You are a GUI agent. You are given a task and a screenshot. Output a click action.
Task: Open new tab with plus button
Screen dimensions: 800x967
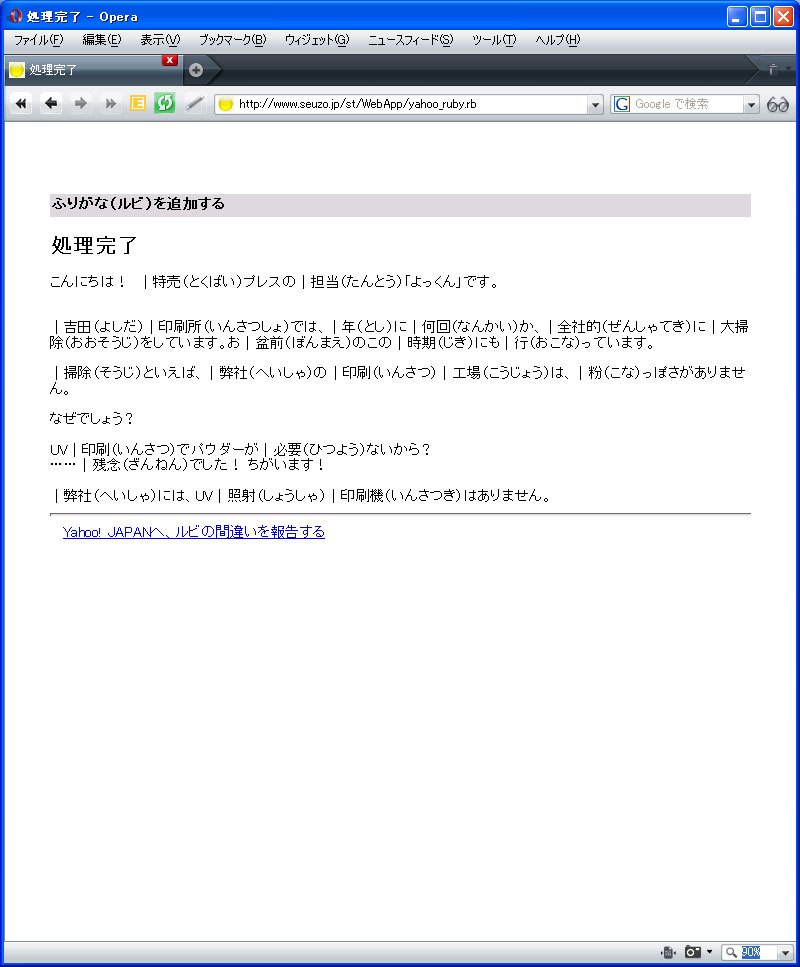pos(196,70)
